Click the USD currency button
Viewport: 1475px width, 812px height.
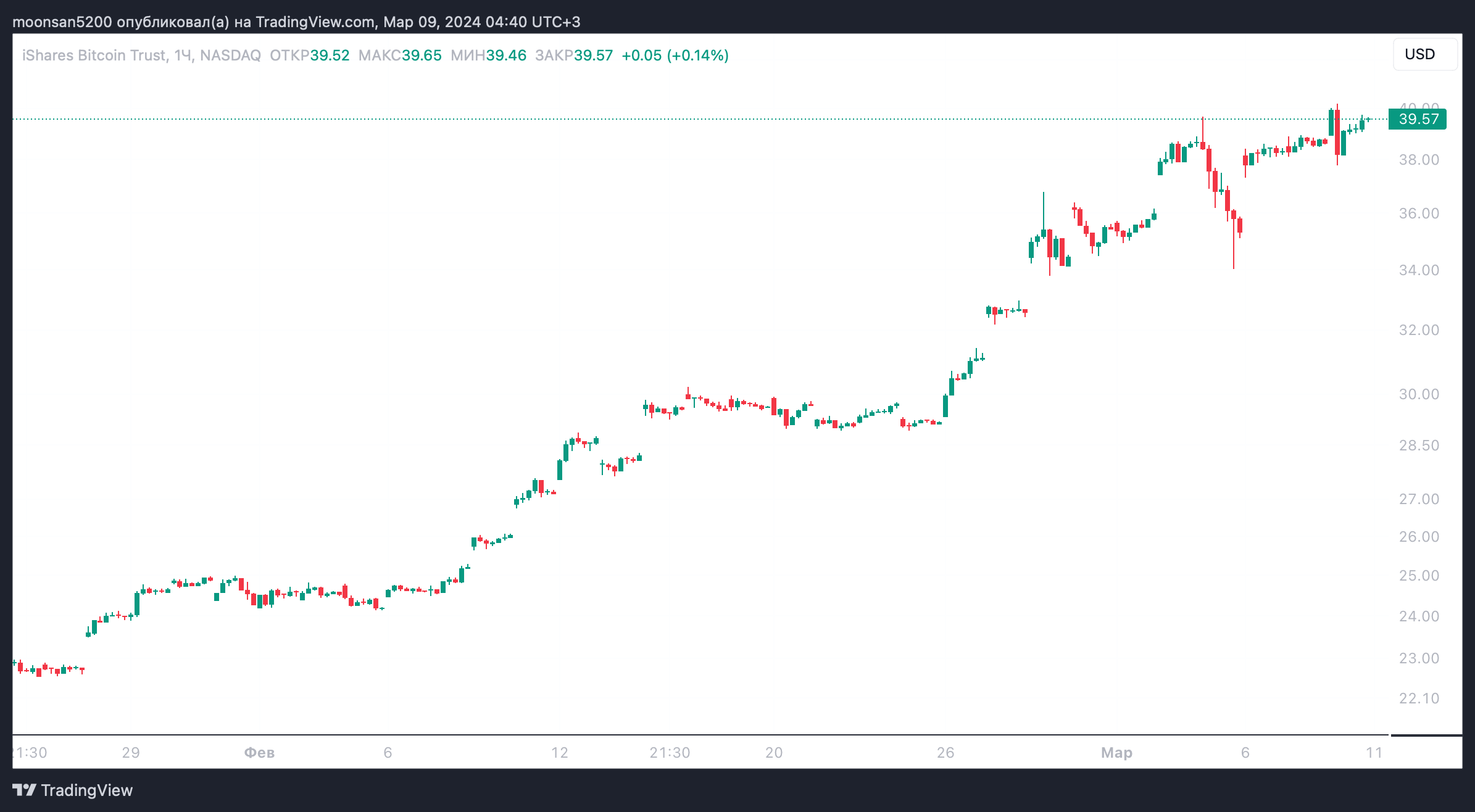pos(1425,54)
